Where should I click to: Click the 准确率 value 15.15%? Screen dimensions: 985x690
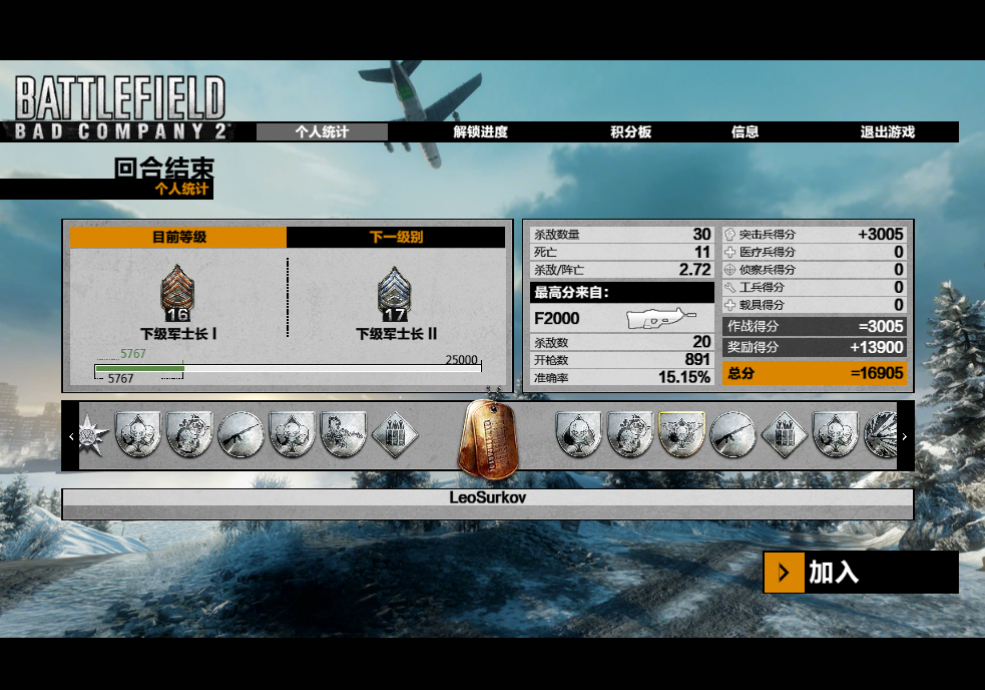point(684,377)
